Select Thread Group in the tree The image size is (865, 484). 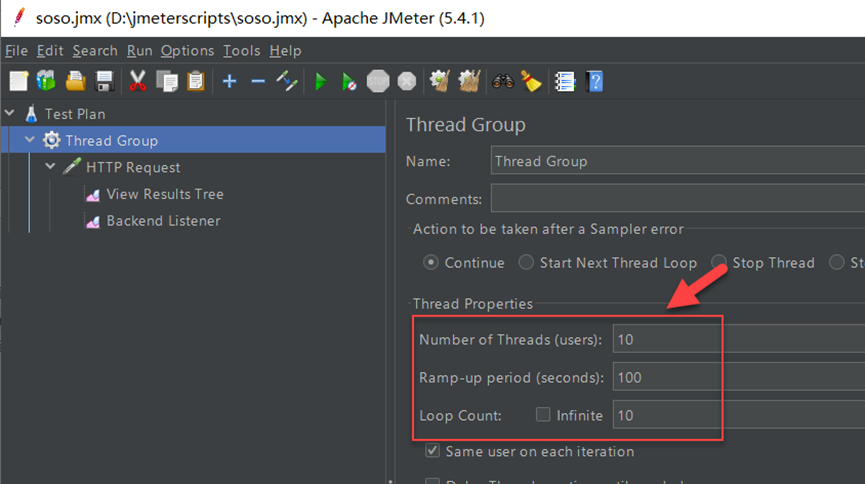coord(111,140)
